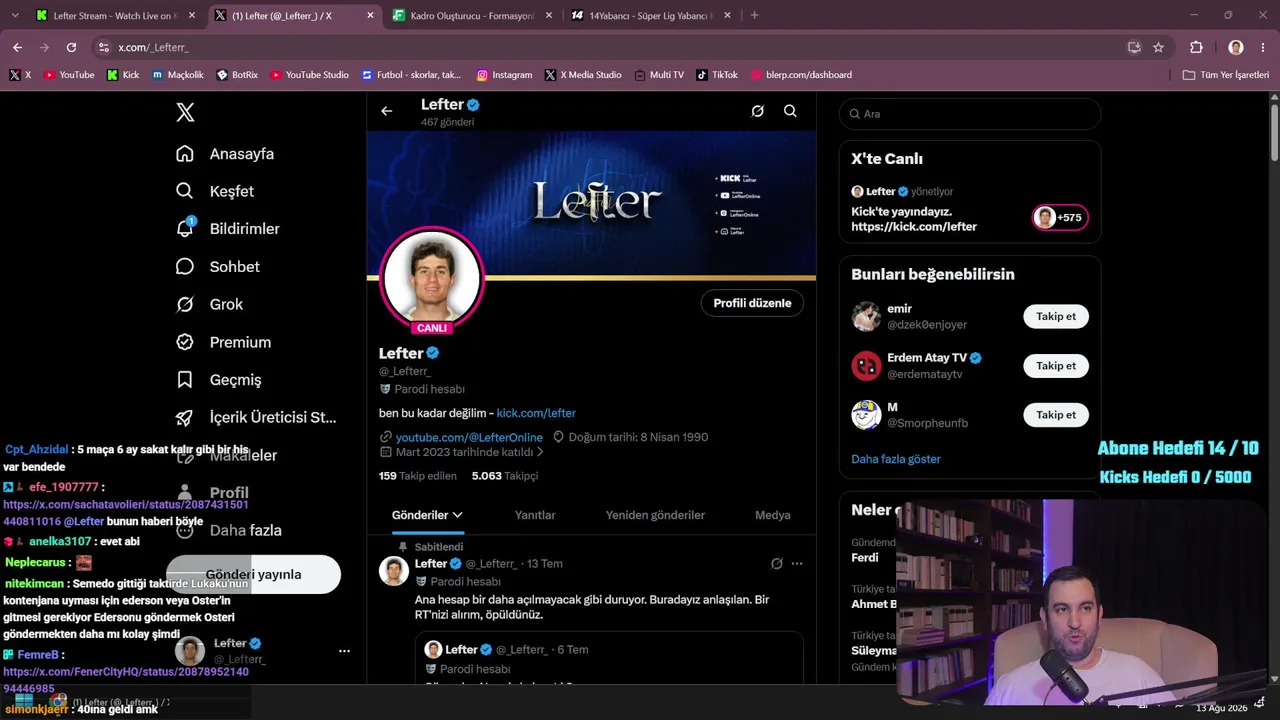Viewport: 1280px width, 720px height.
Task: Open youtube.com/@LefterOnline link
Action: point(469,437)
